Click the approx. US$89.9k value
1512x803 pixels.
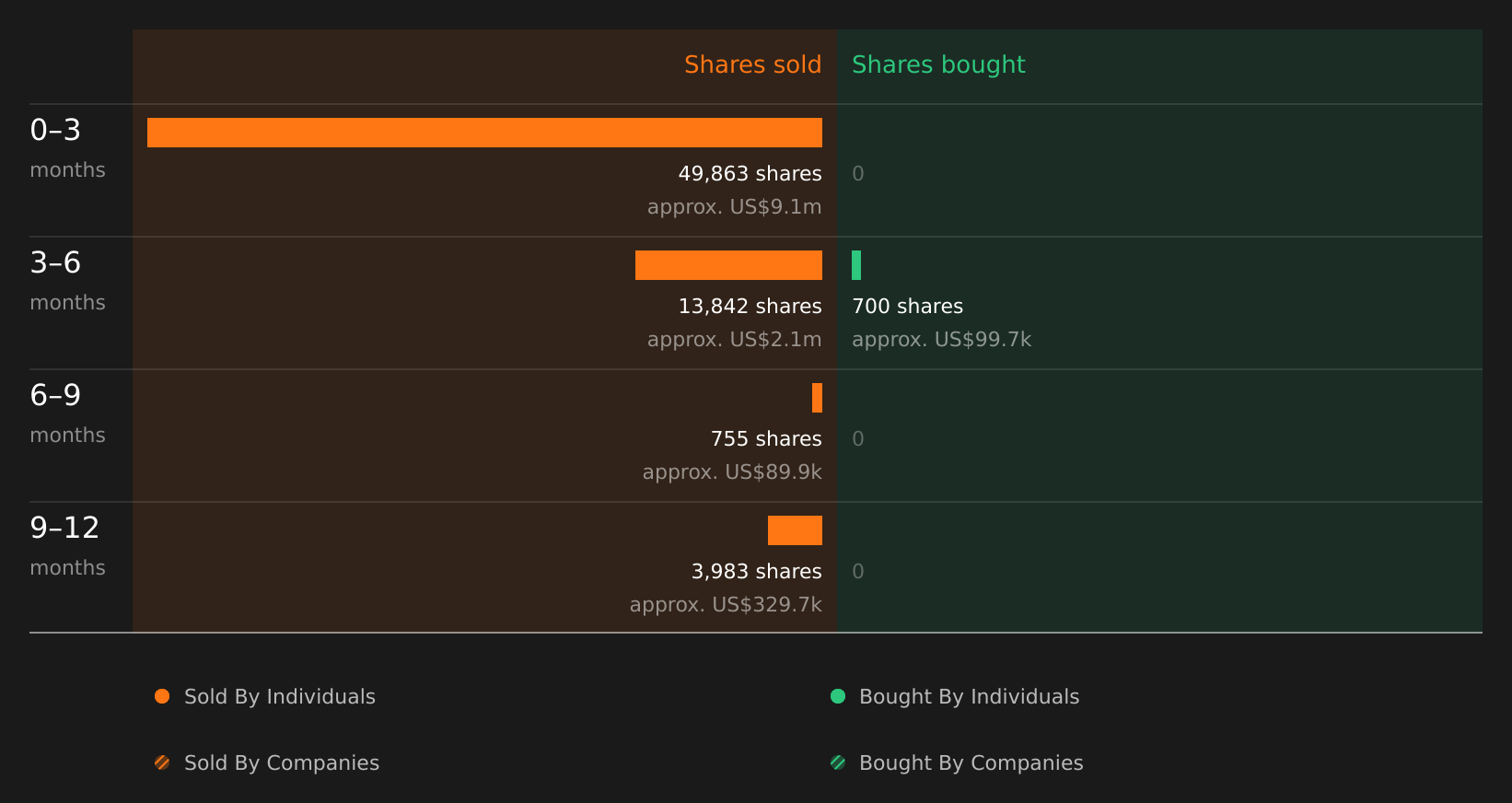click(x=732, y=472)
